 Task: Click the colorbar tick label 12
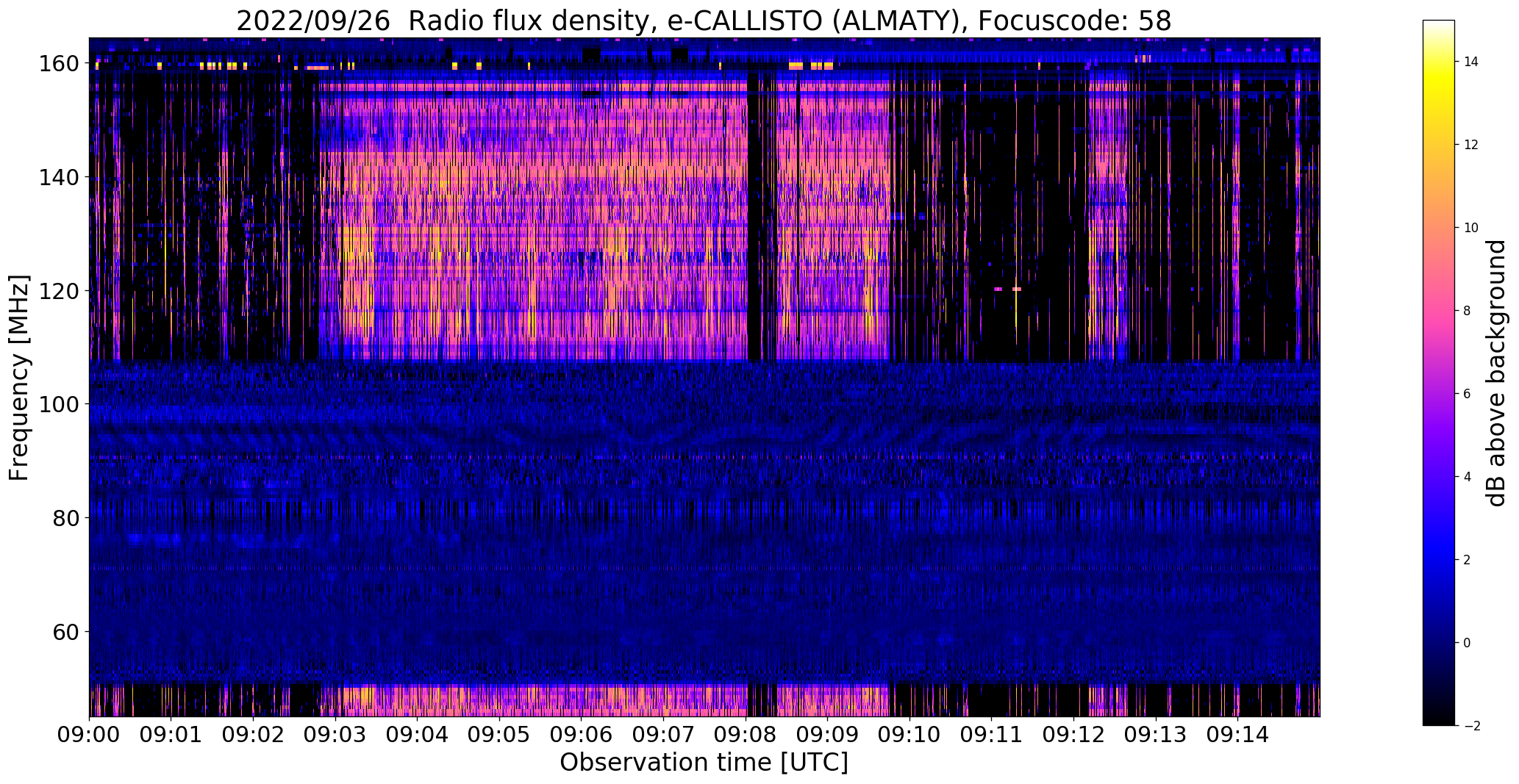1471,145
